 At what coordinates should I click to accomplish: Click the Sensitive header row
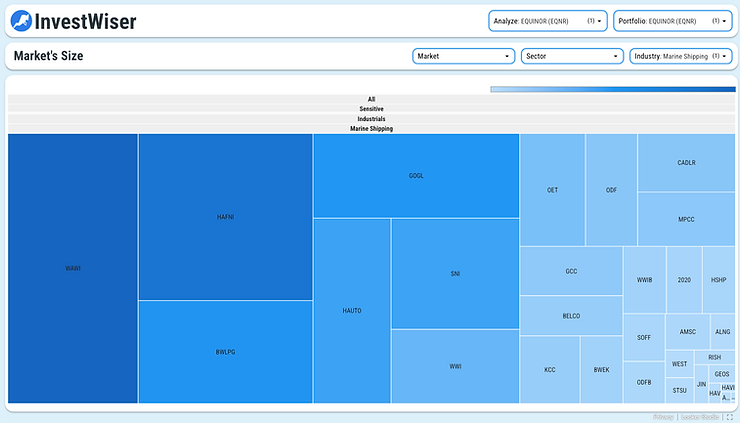click(x=371, y=109)
